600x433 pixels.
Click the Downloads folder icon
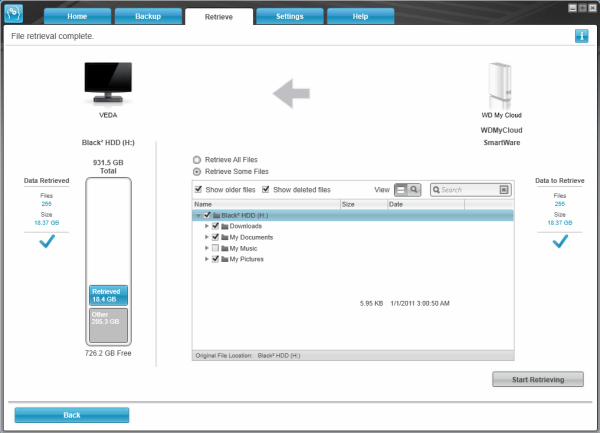tap(225, 226)
